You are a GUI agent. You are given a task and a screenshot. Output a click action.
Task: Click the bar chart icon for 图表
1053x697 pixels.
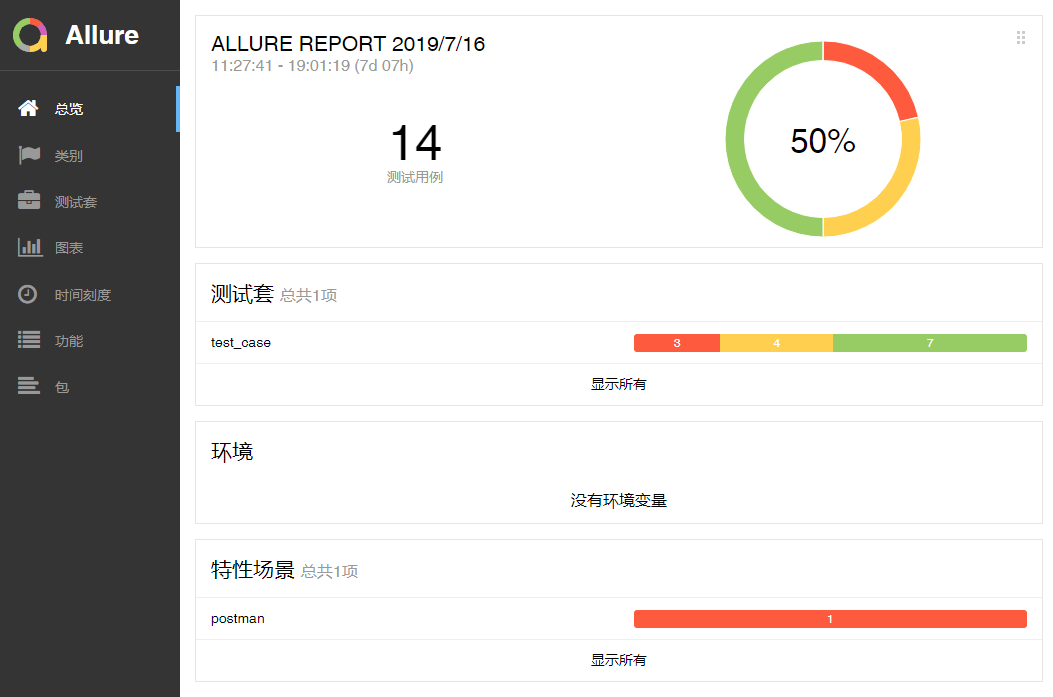pyautogui.click(x=30, y=247)
